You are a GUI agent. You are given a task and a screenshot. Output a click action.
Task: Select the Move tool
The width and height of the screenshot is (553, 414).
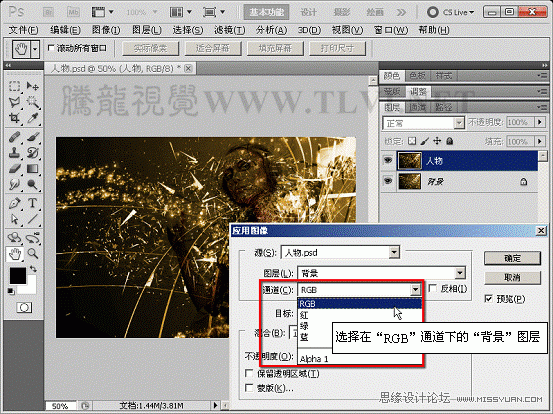pyautogui.click(x=32, y=86)
